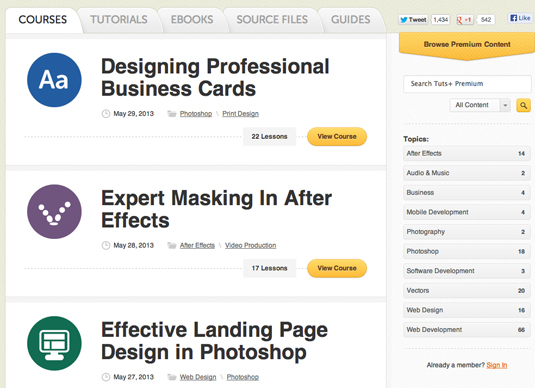Viewport: 535px width, 388px height.
Task: Click the May 27, 2013 date
Action: click(133, 377)
